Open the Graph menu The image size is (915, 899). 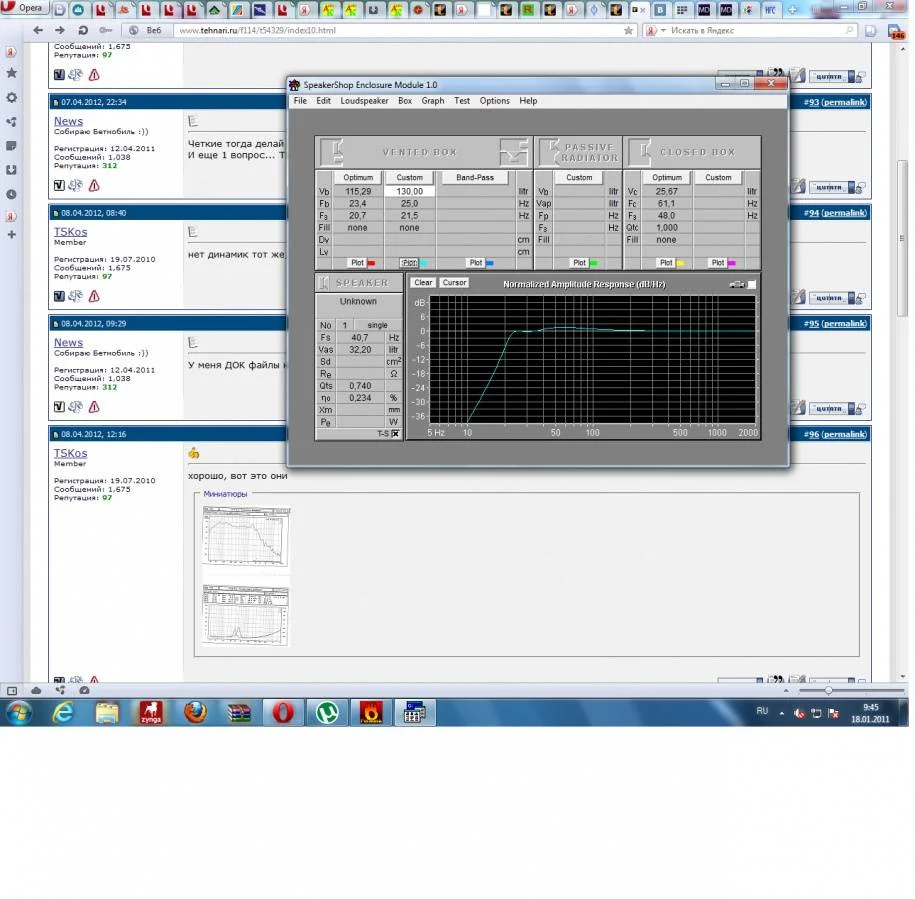(x=432, y=100)
